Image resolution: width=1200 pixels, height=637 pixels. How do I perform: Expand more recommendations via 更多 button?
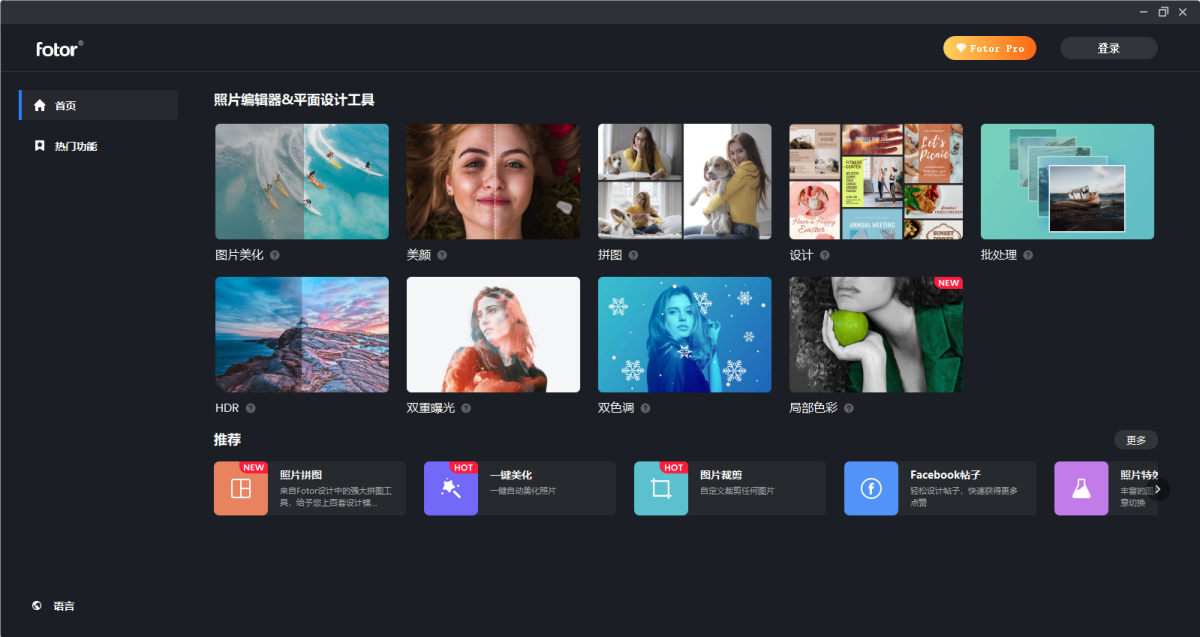[x=1136, y=440]
